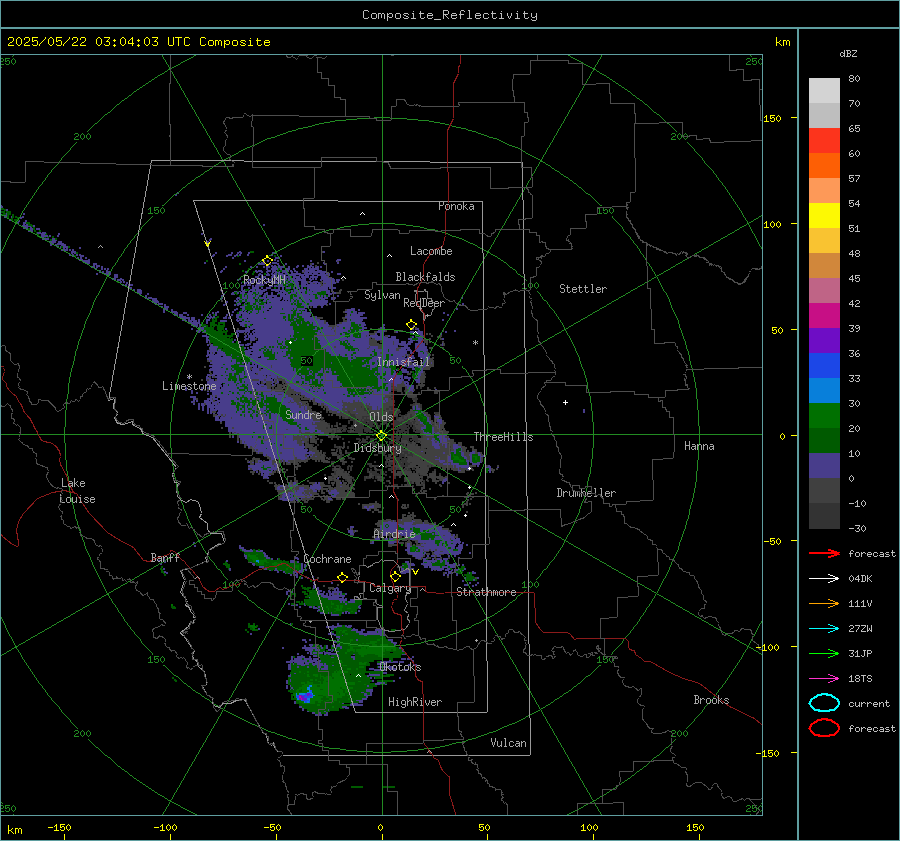Select the purple swatch between 36 and 39 dBZ
Screen dimensions: 900x841
(824, 340)
